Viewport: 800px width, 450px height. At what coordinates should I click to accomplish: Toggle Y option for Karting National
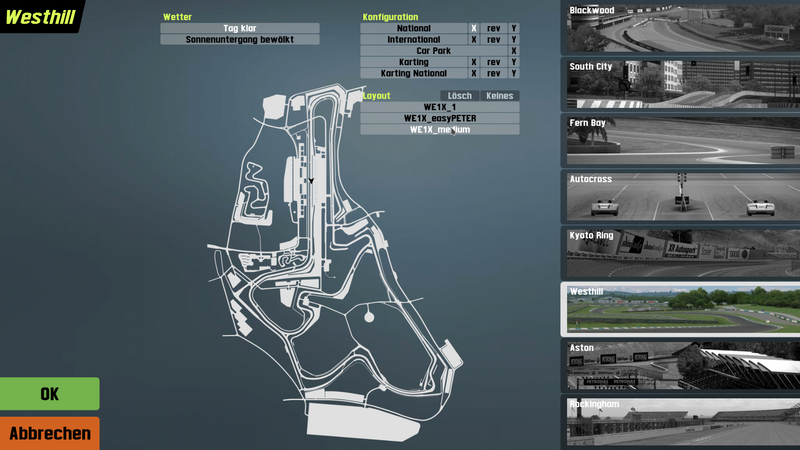coord(514,73)
